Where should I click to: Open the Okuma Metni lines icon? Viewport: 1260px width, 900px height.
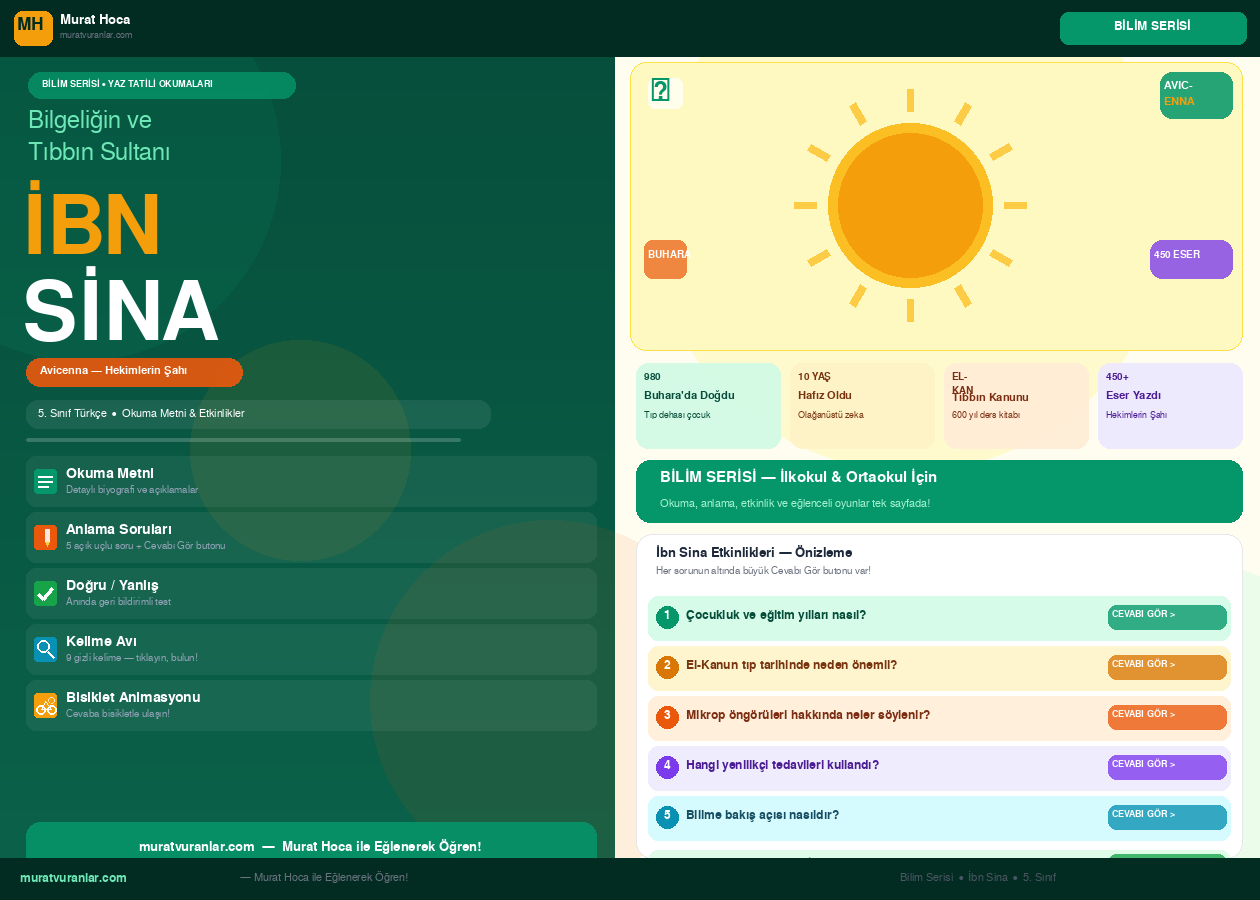pos(45,482)
